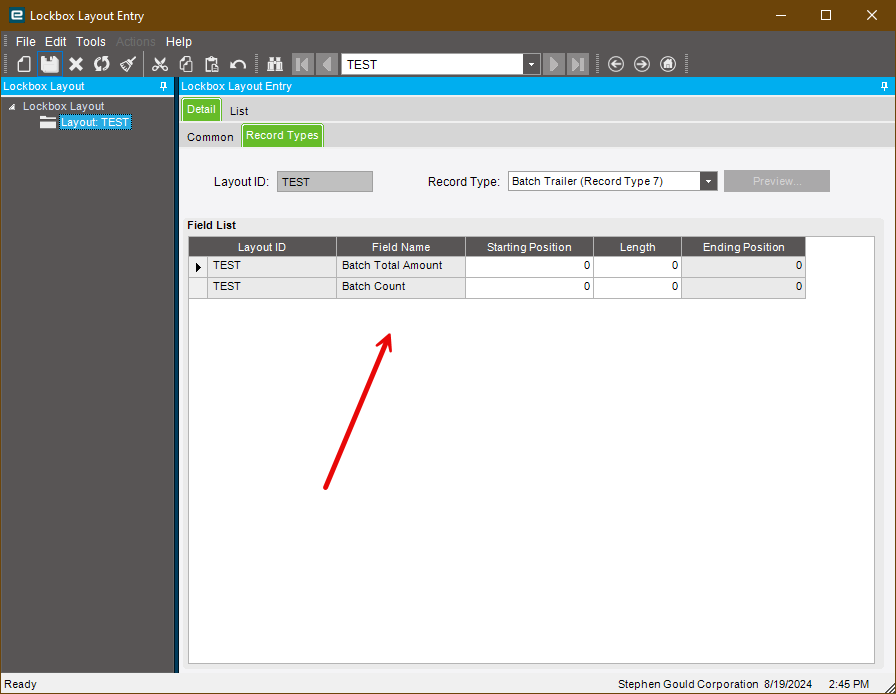Click the Save toolbar icon
The image size is (896, 694).
pyautogui.click(x=50, y=64)
